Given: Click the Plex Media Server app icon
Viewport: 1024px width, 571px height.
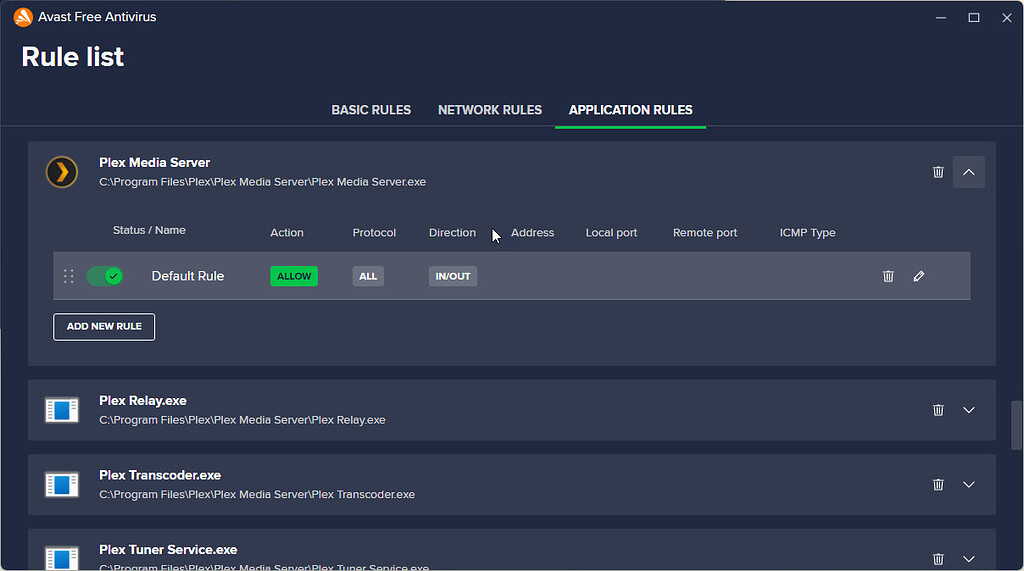Looking at the screenshot, I should (62, 172).
